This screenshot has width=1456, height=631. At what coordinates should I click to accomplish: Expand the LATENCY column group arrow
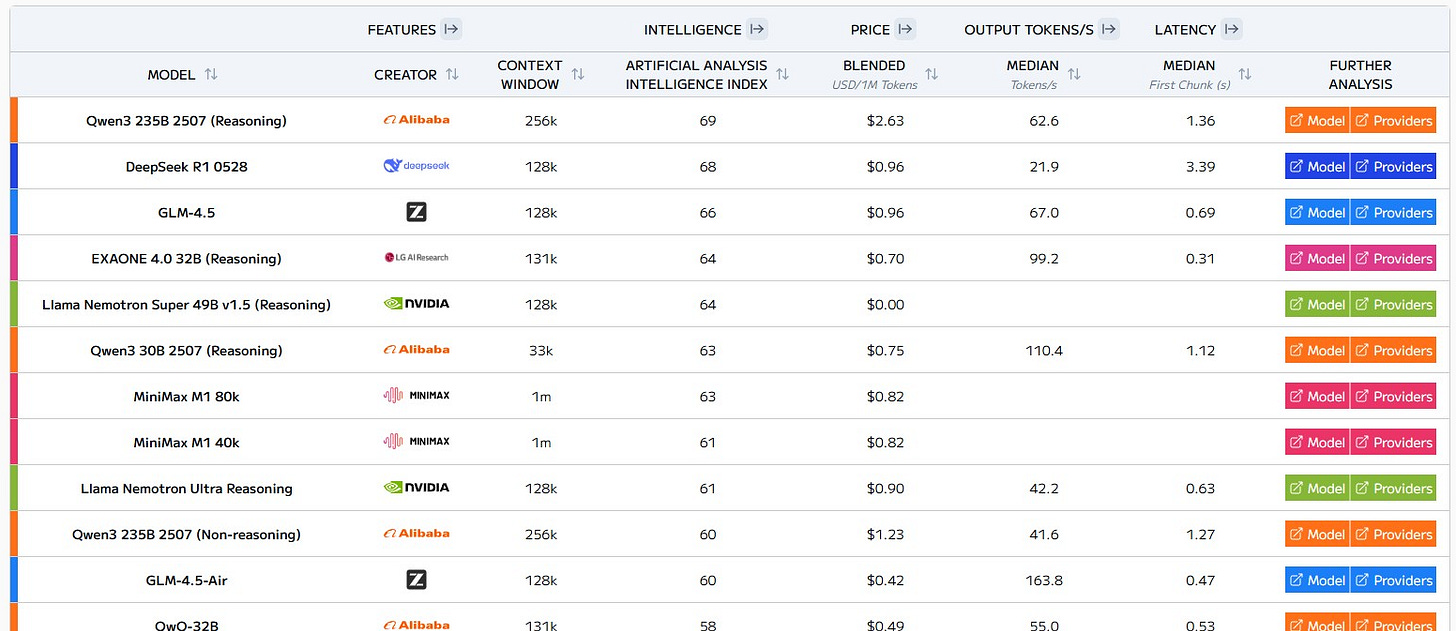[x=1232, y=29]
